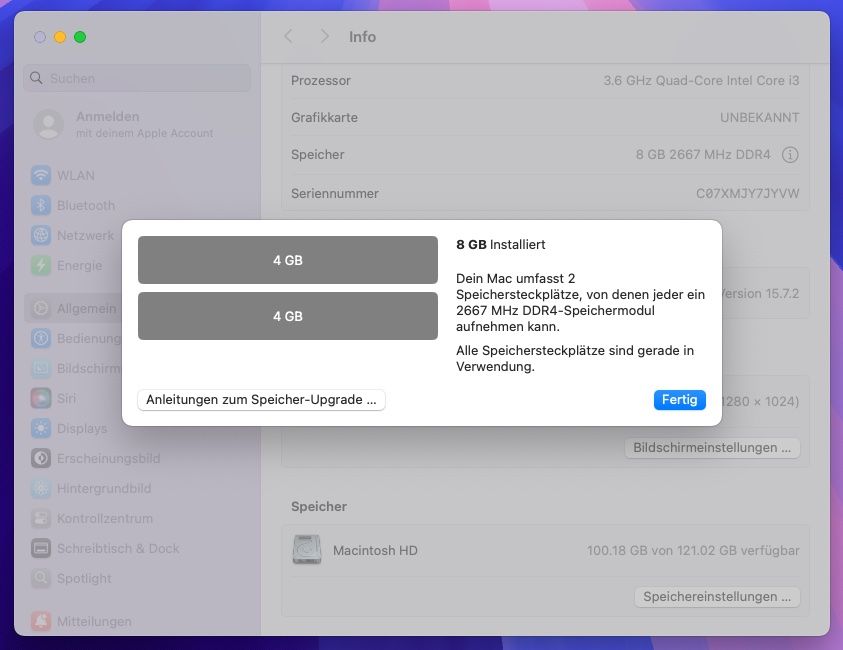This screenshot has height=650, width=843.
Task: Click 100.18 GB von 121.02 GB verfügbar
Action: pyautogui.click(x=693, y=551)
